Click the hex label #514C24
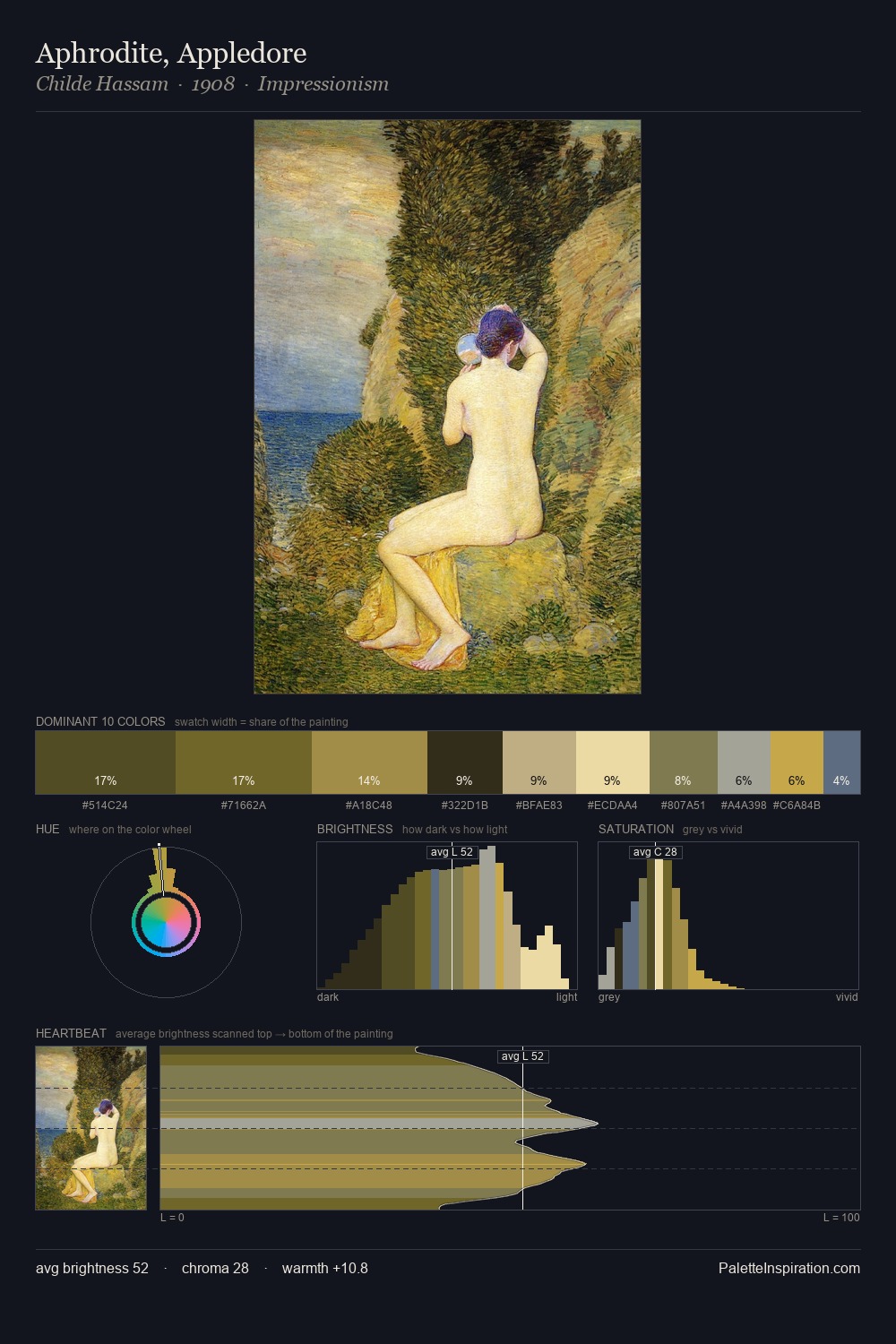This screenshot has height=1344, width=896. (x=105, y=806)
